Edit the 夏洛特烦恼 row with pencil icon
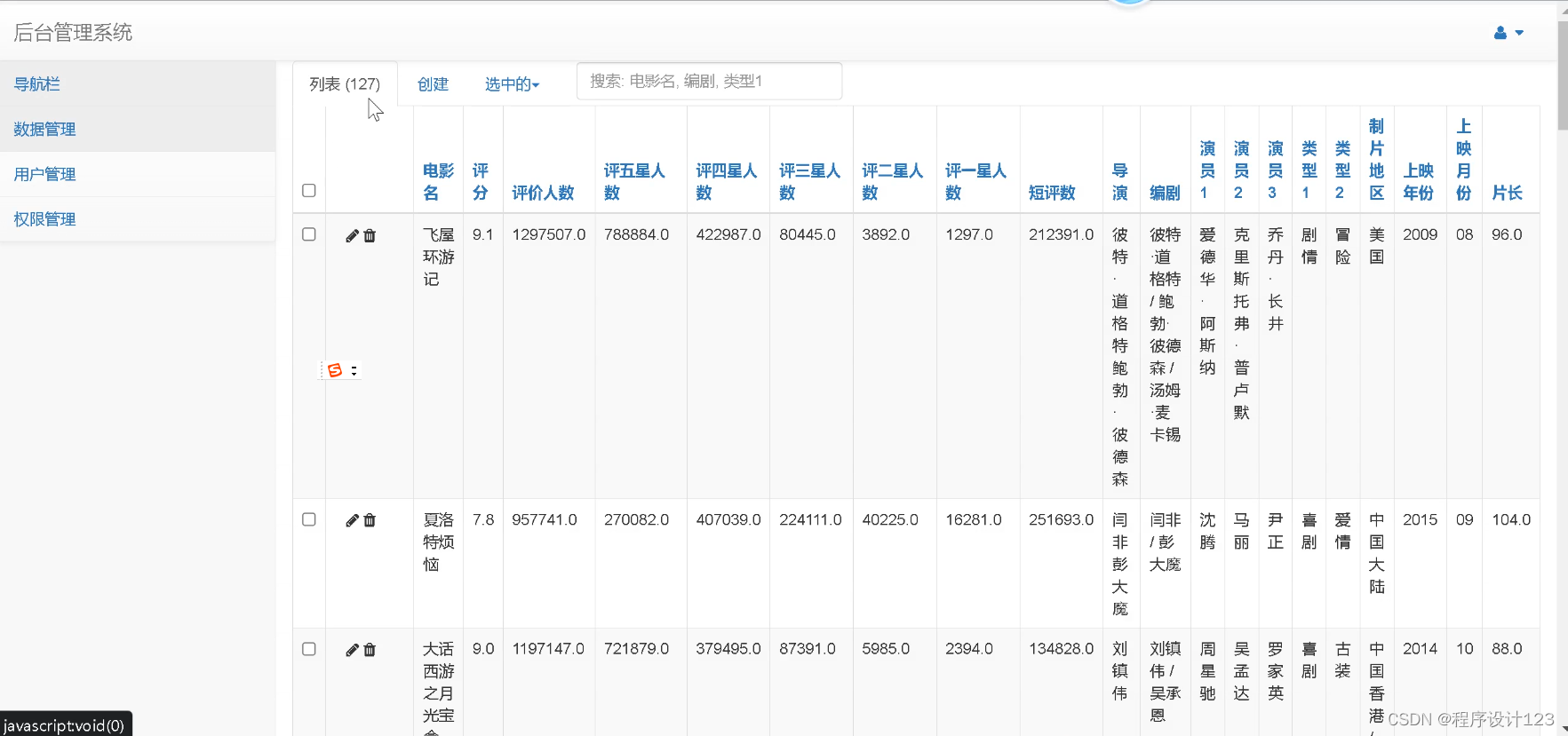 (352, 520)
